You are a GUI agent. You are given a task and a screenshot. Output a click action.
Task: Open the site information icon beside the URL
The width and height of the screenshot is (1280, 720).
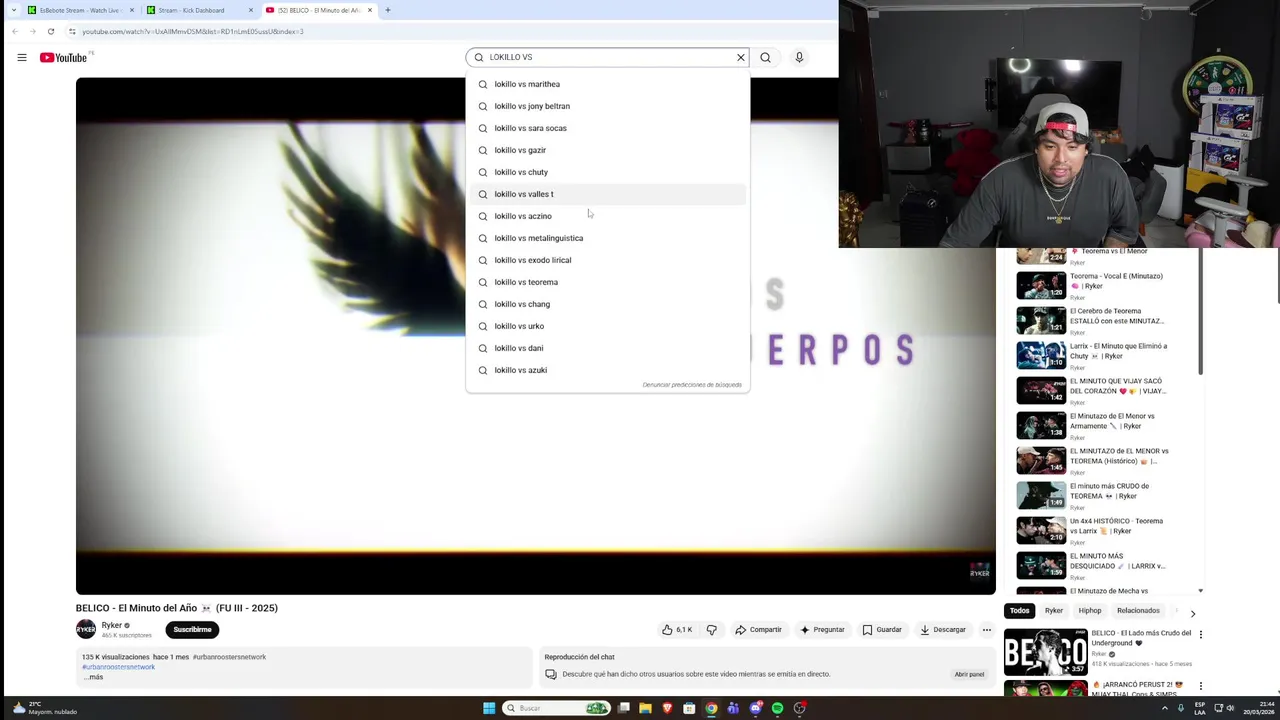click(72, 31)
